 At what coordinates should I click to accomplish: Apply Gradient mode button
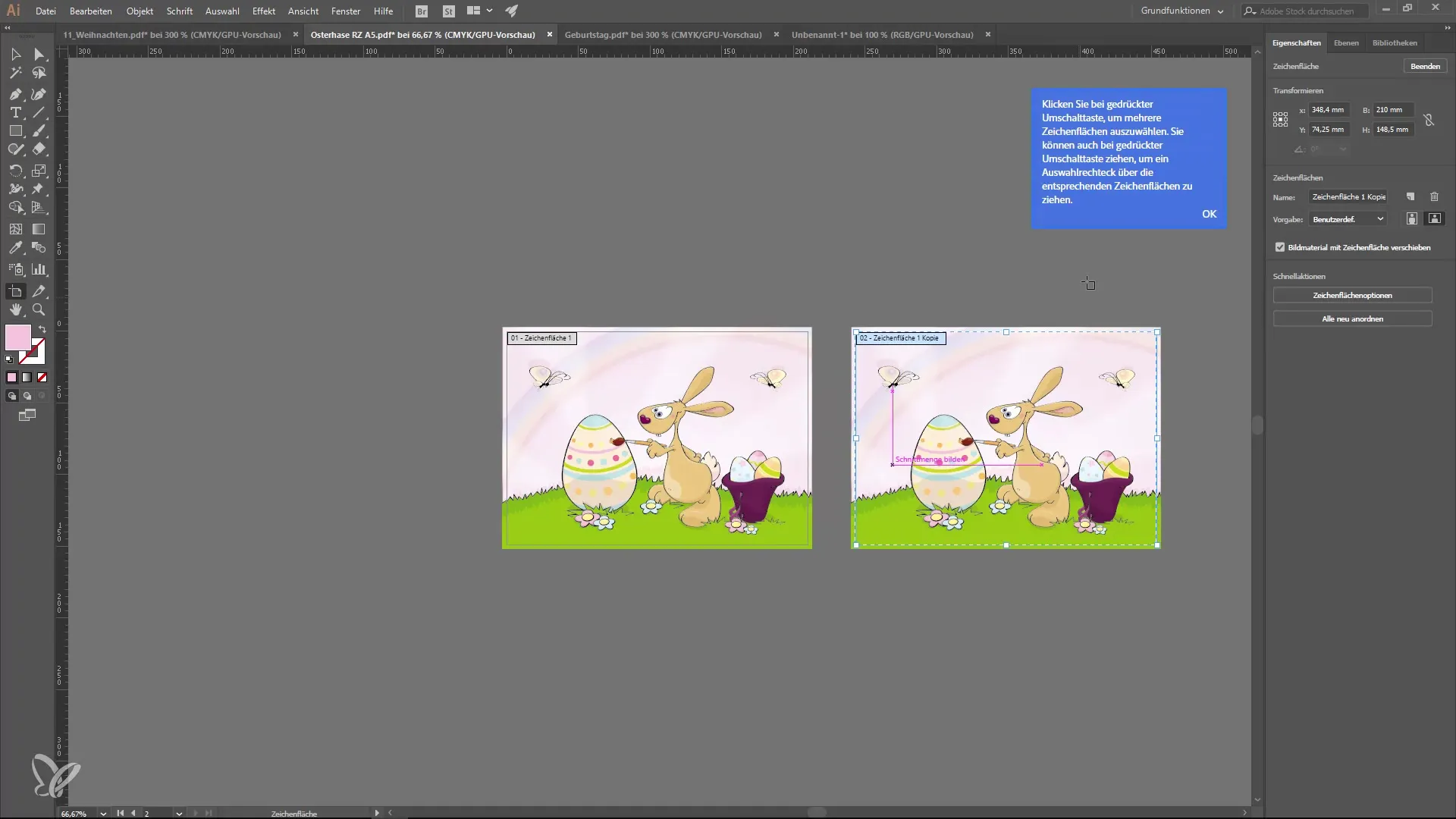(x=27, y=377)
